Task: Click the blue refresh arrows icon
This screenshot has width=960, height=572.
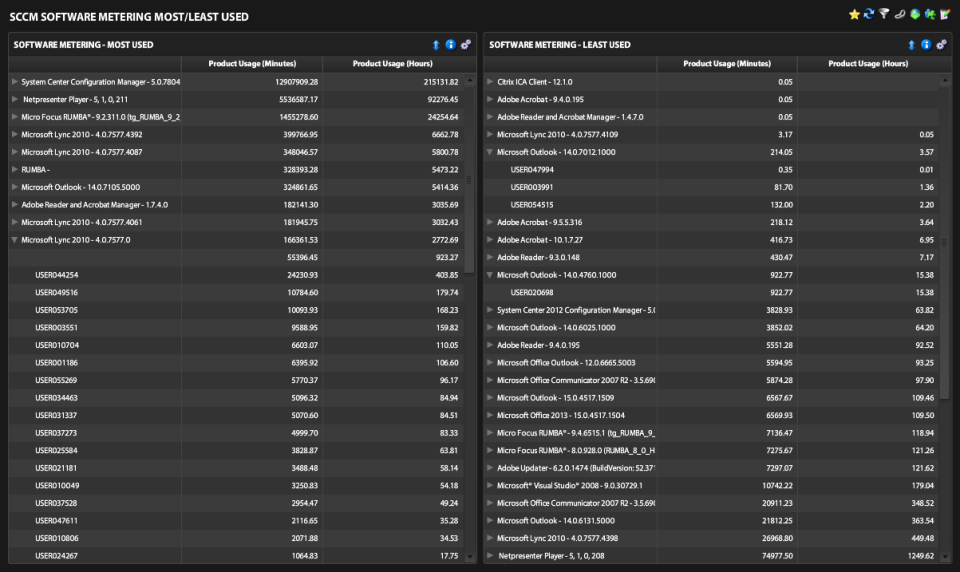Action: [869, 13]
